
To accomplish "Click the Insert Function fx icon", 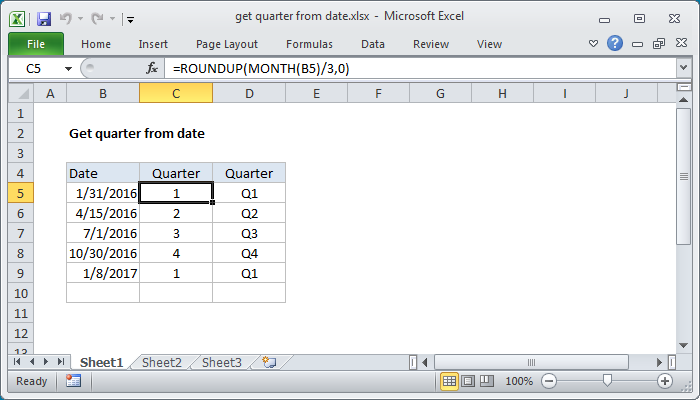I will pos(152,68).
